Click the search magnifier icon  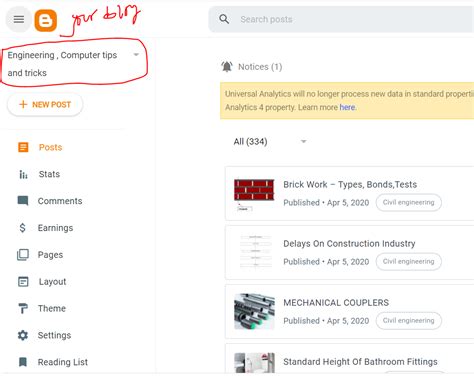(x=224, y=19)
